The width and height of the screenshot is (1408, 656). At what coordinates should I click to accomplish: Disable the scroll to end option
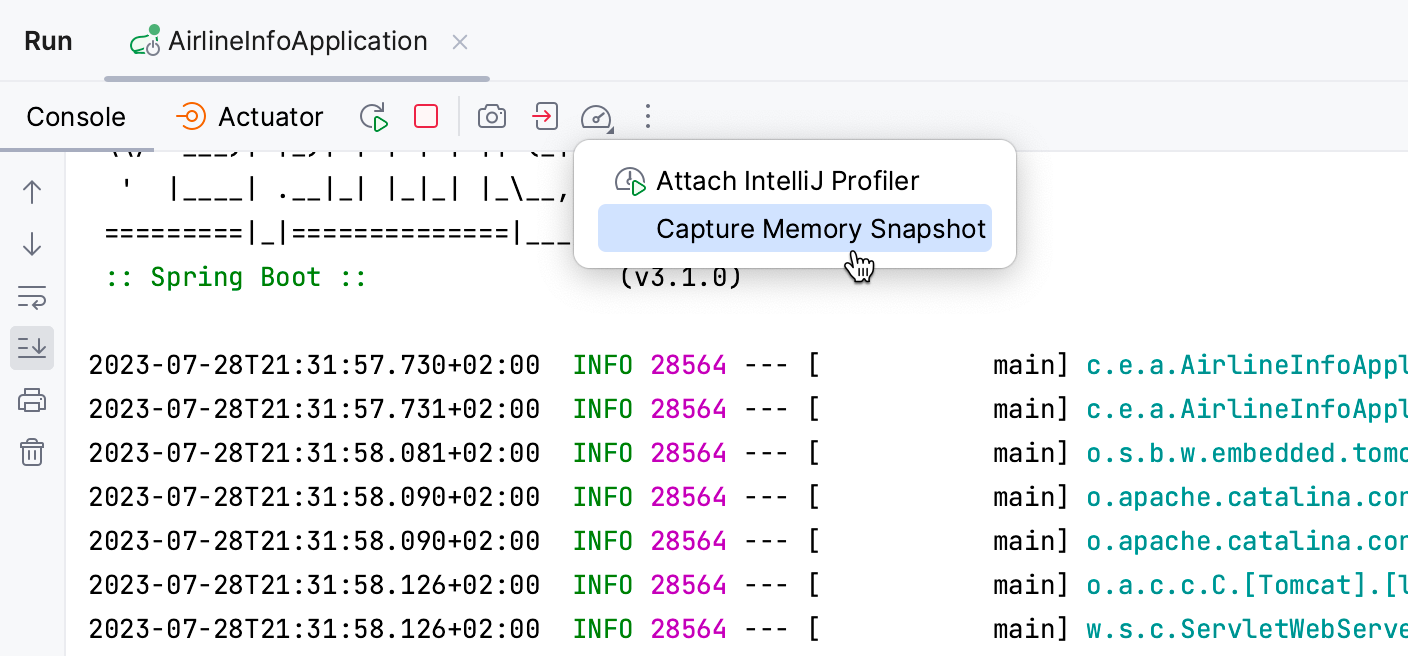(31, 348)
